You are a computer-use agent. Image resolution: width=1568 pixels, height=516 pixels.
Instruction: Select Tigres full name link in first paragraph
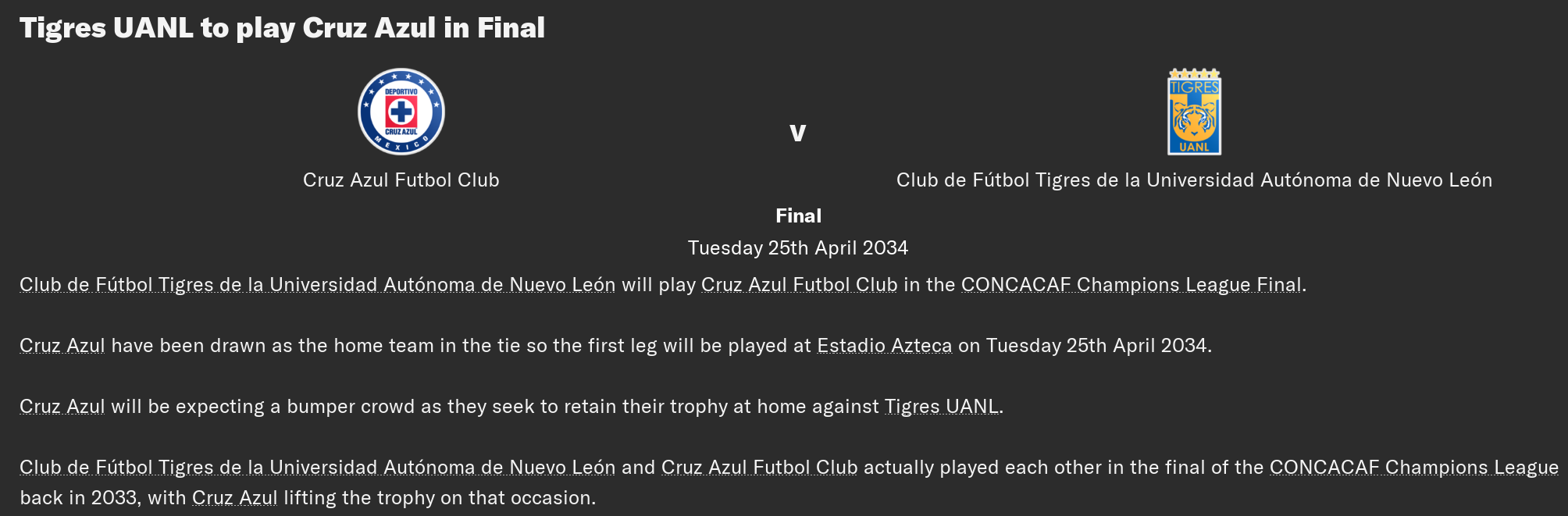tap(318, 285)
